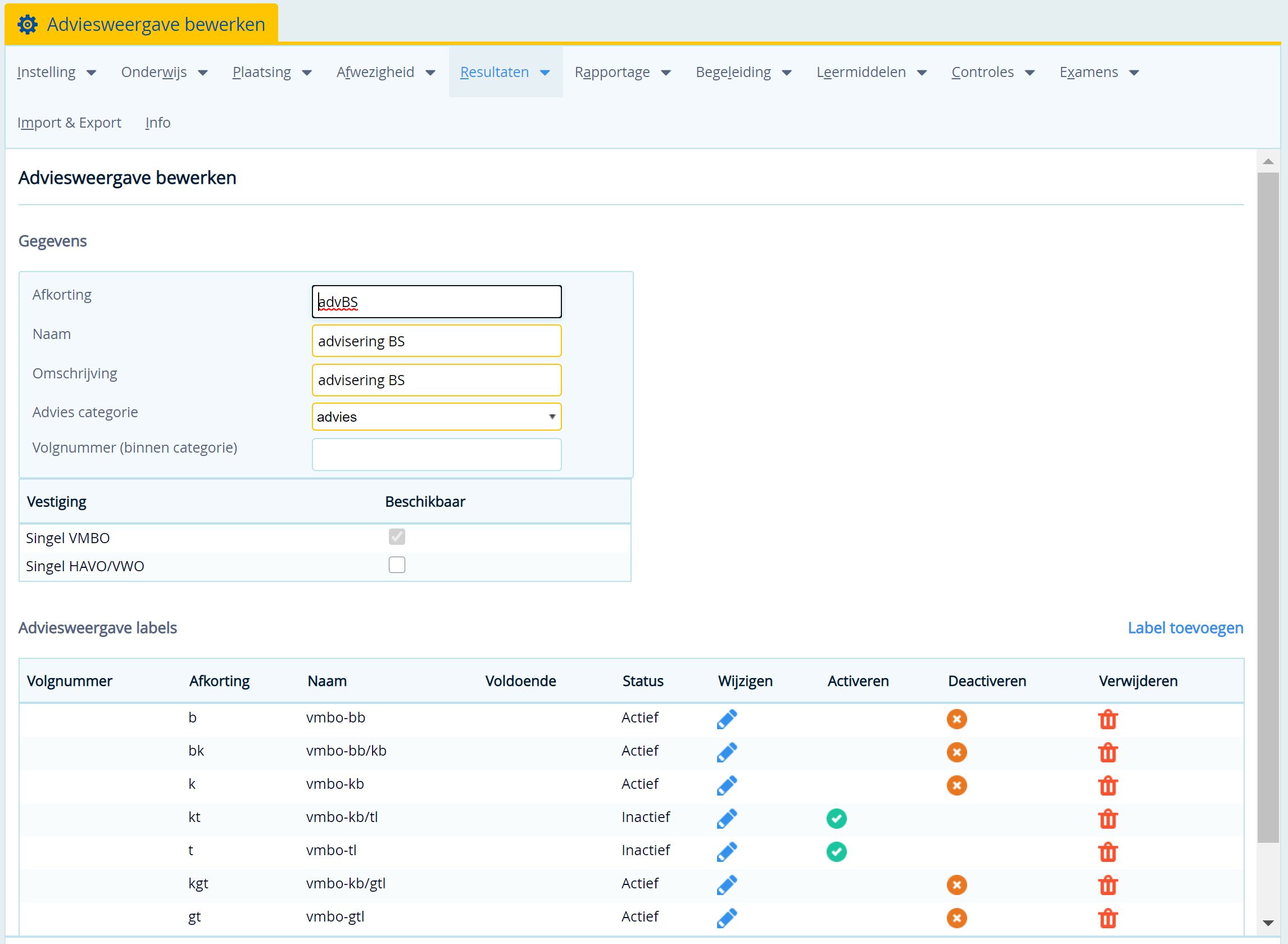Click the 'Singel HAVO/VWO' vestiging row text

tap(85, 566)
